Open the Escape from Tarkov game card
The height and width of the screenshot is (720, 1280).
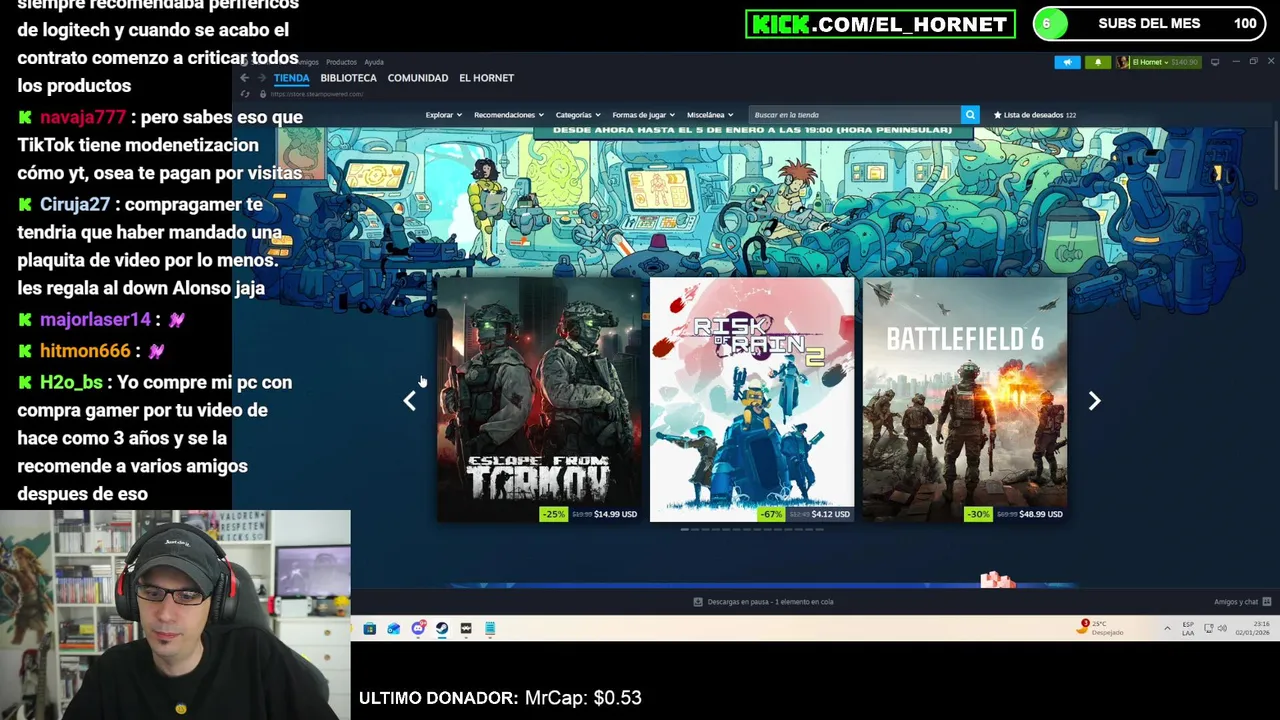539,399
